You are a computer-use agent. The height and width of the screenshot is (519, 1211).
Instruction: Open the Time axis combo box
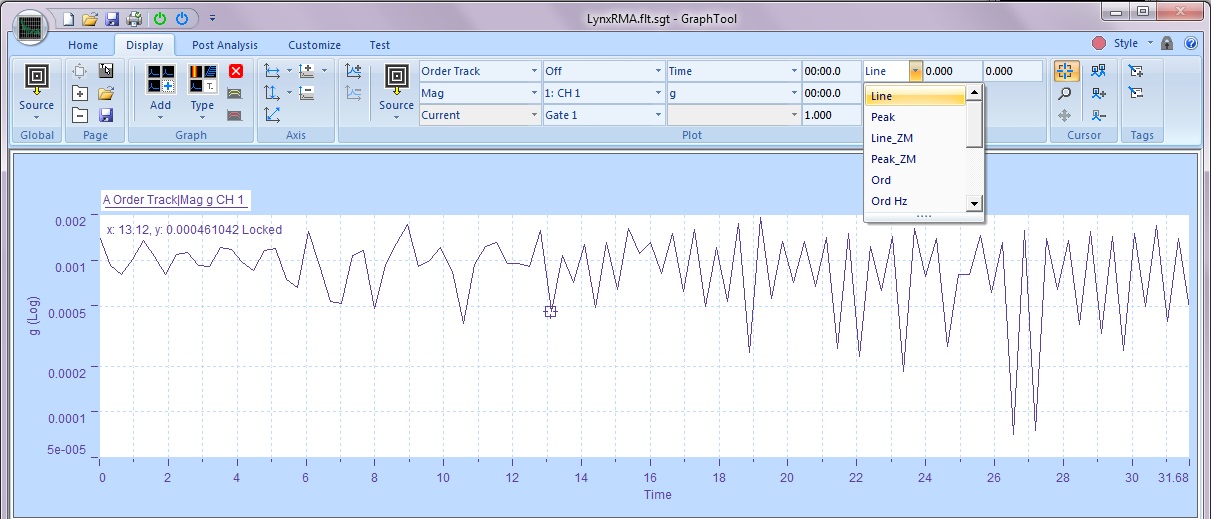click(733, 71)
